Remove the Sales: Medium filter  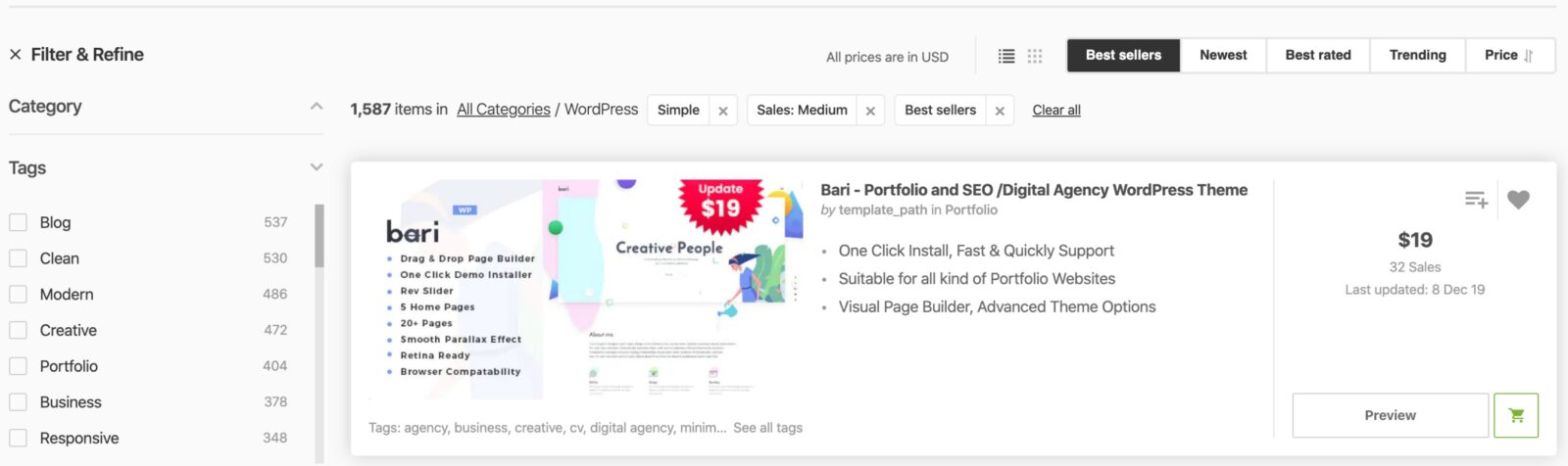[x=870, y=111]
